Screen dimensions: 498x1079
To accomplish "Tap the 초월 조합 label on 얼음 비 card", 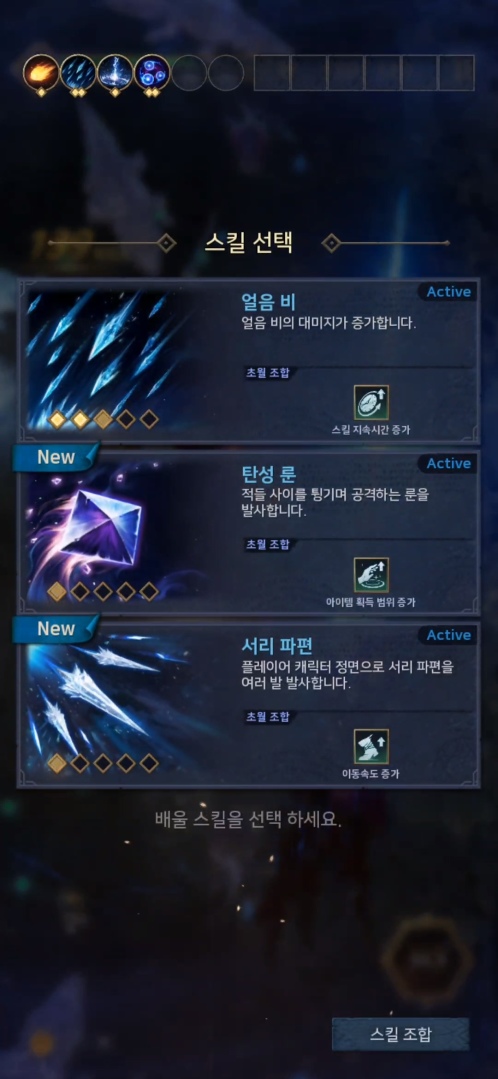I will click(268, 373).
